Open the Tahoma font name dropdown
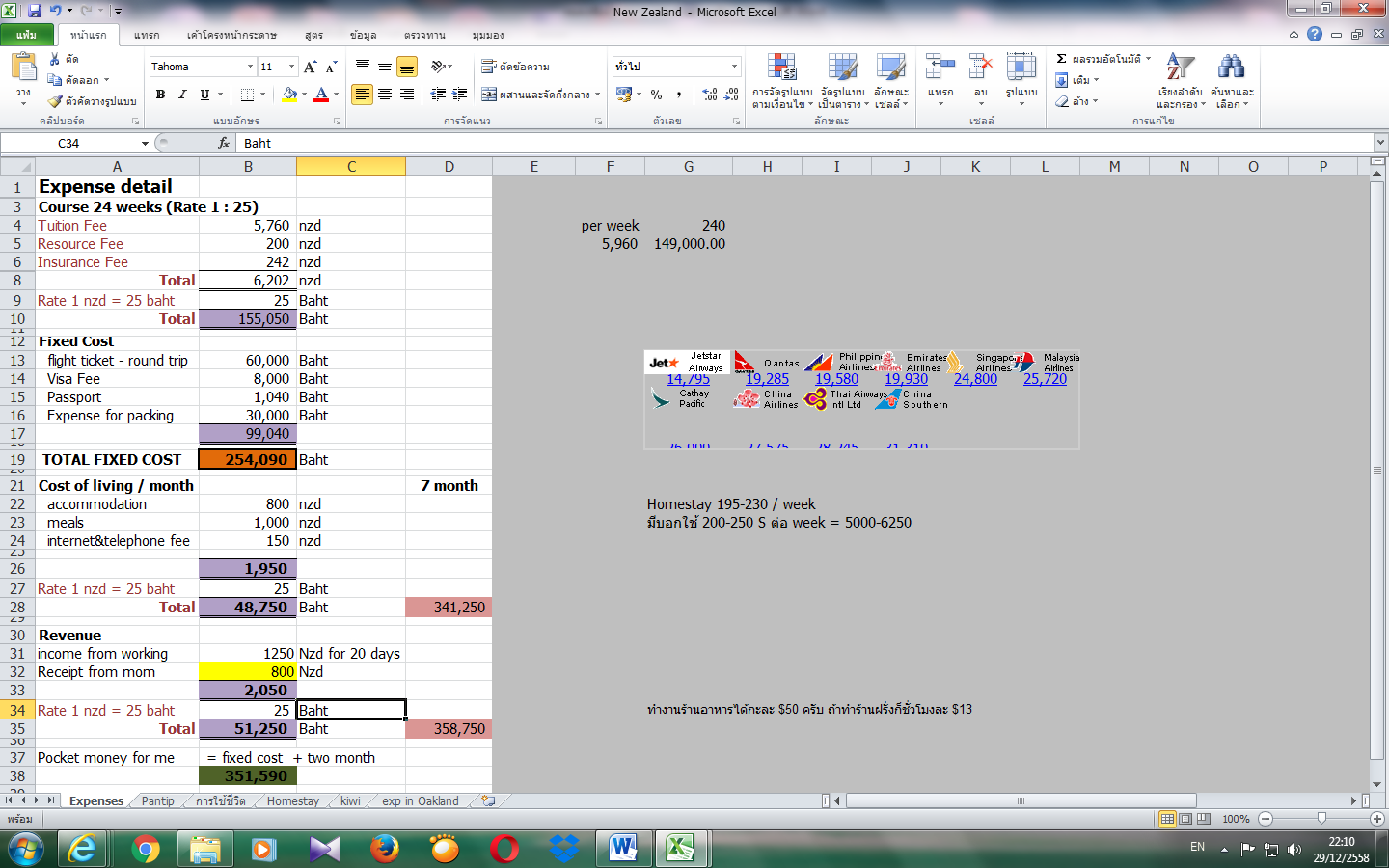This screenshot has height=868, width=1389. [250, 67]
